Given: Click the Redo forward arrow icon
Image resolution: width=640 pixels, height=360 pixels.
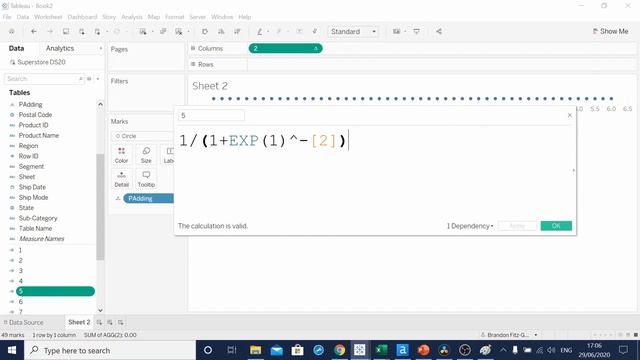Looking at the screenshot, I should pos(50,31).
